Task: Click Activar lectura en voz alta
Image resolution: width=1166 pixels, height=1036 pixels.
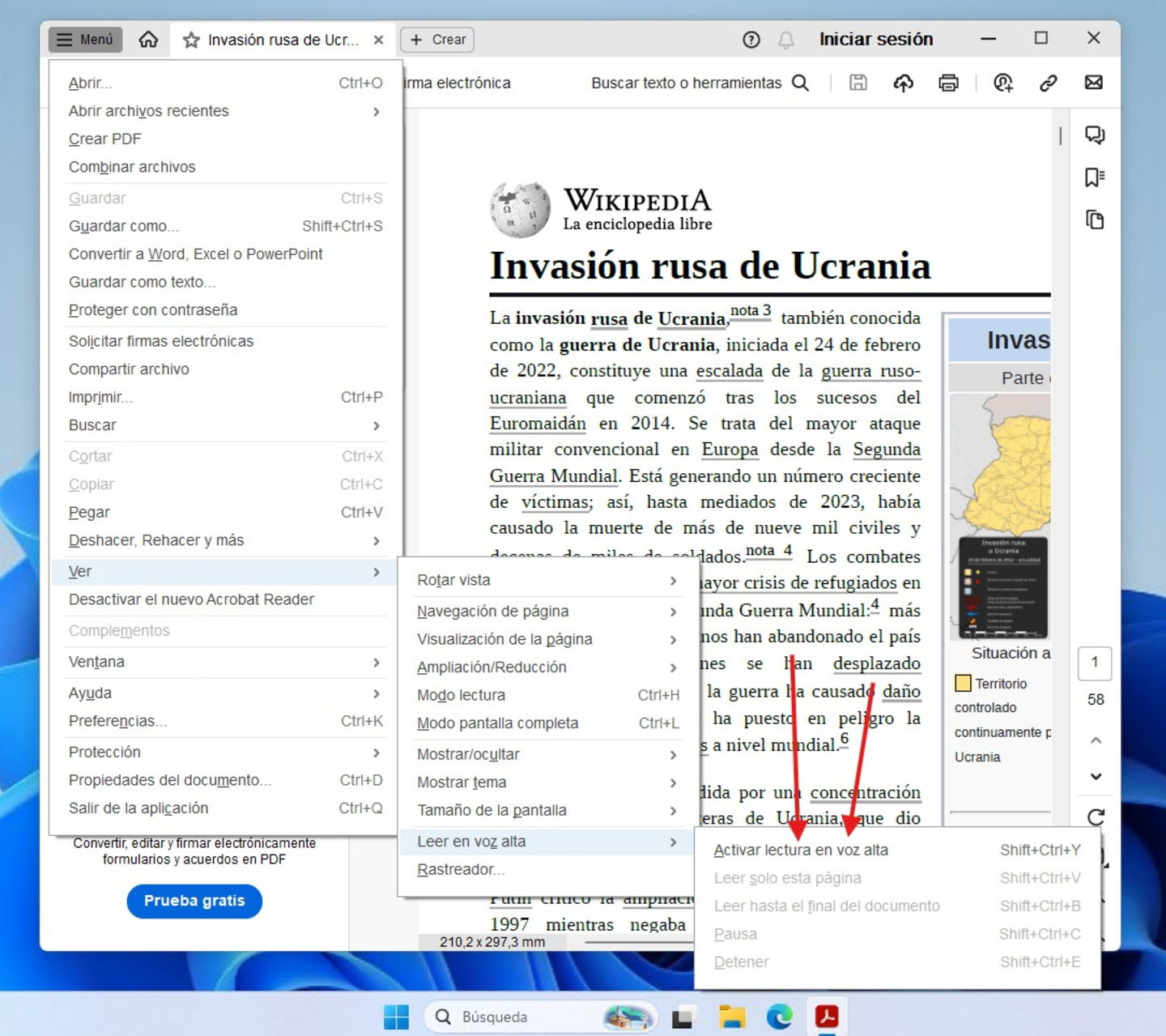Action: (x=897, y=850)
